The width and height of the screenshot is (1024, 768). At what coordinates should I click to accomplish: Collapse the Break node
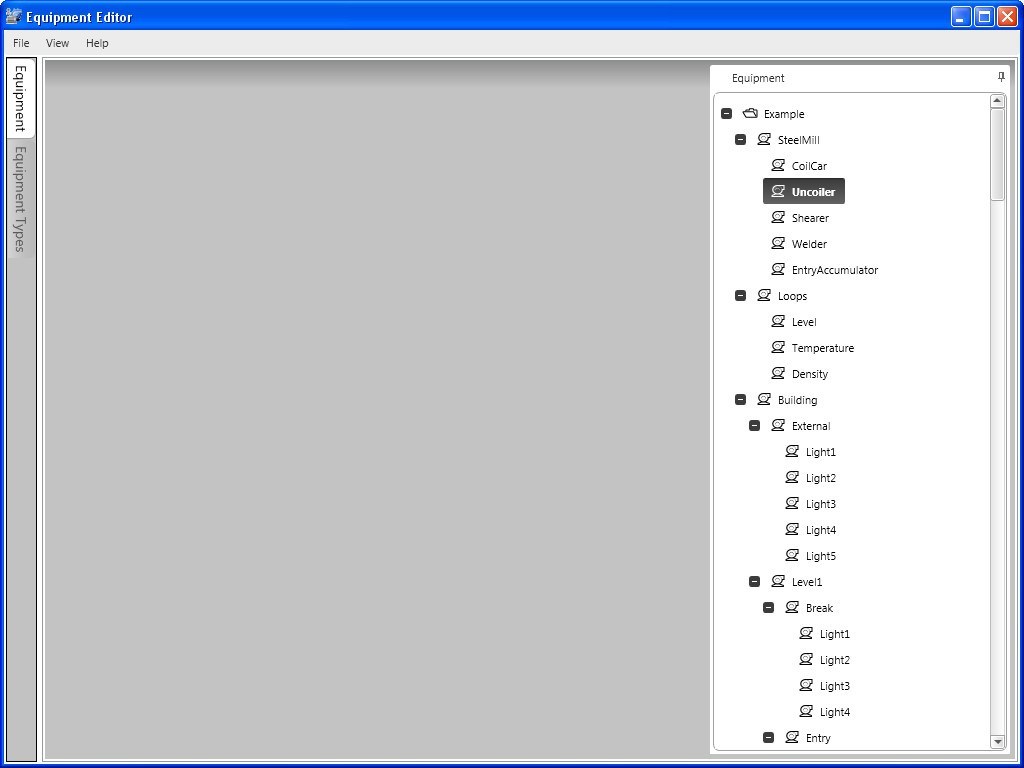[769, 607]
